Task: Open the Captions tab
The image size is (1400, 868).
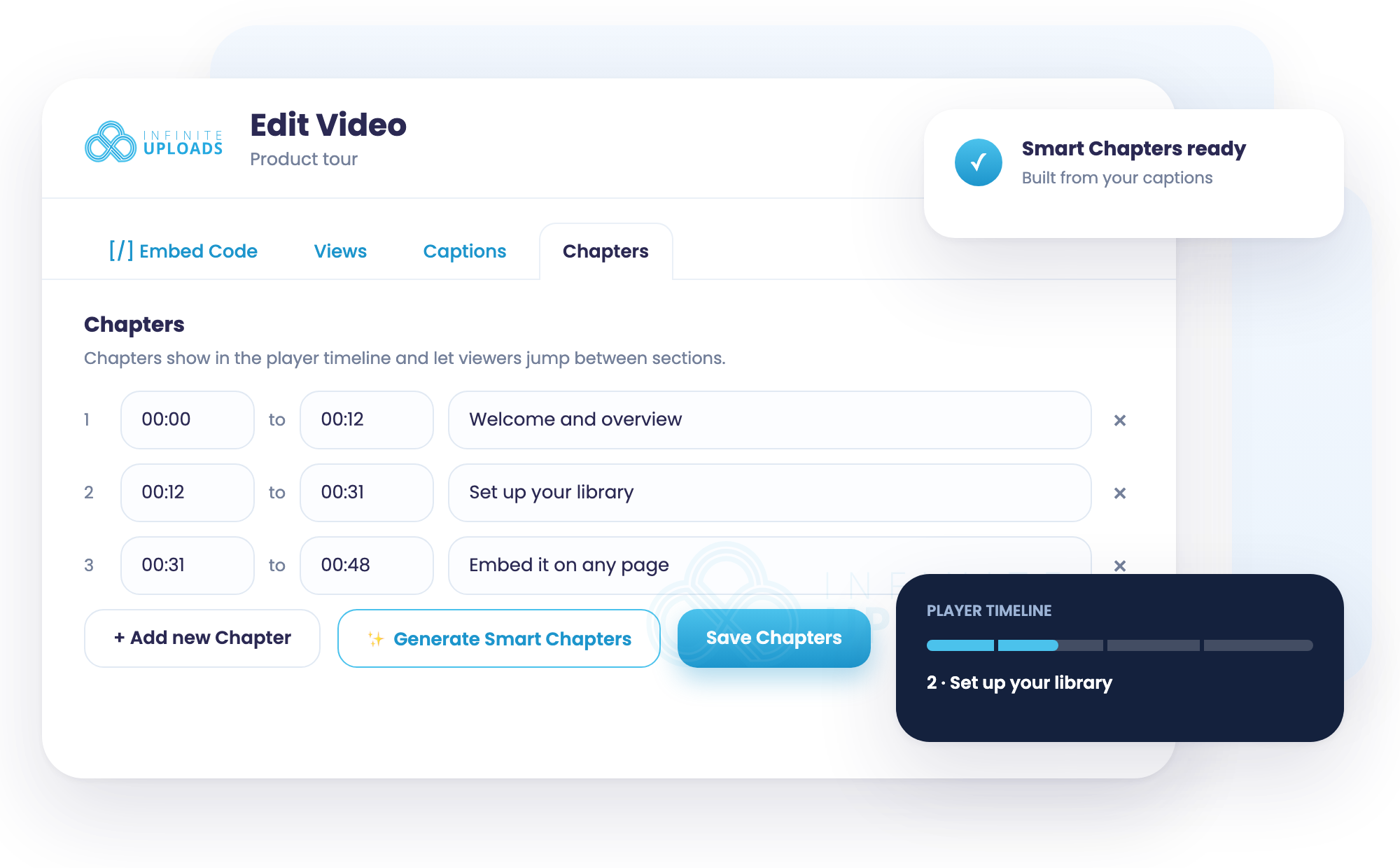Action: [x=465, y=251]
